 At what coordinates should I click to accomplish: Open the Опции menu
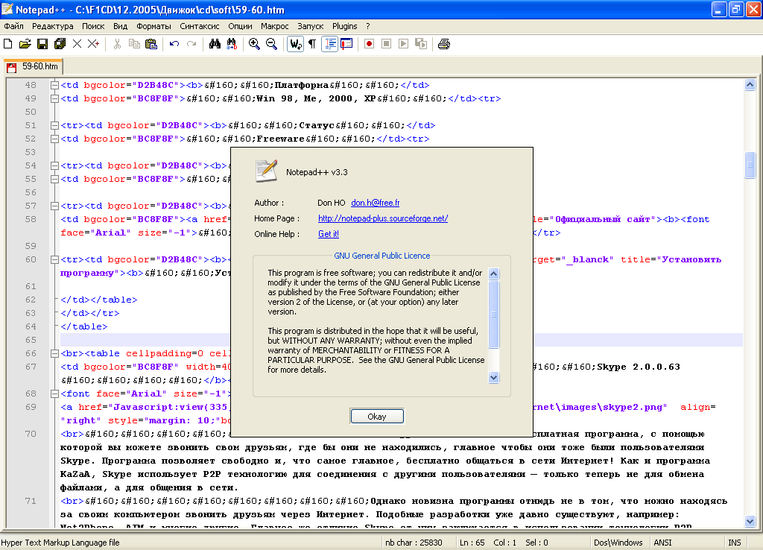[x=240, y=26]
